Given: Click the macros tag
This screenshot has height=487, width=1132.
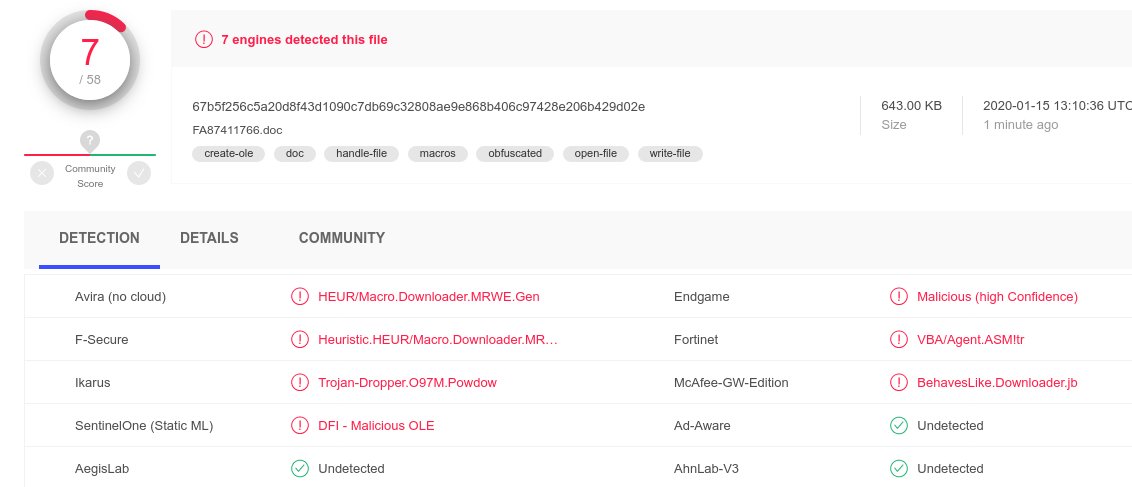Looking at the screenshot, I should click(437, 154).
